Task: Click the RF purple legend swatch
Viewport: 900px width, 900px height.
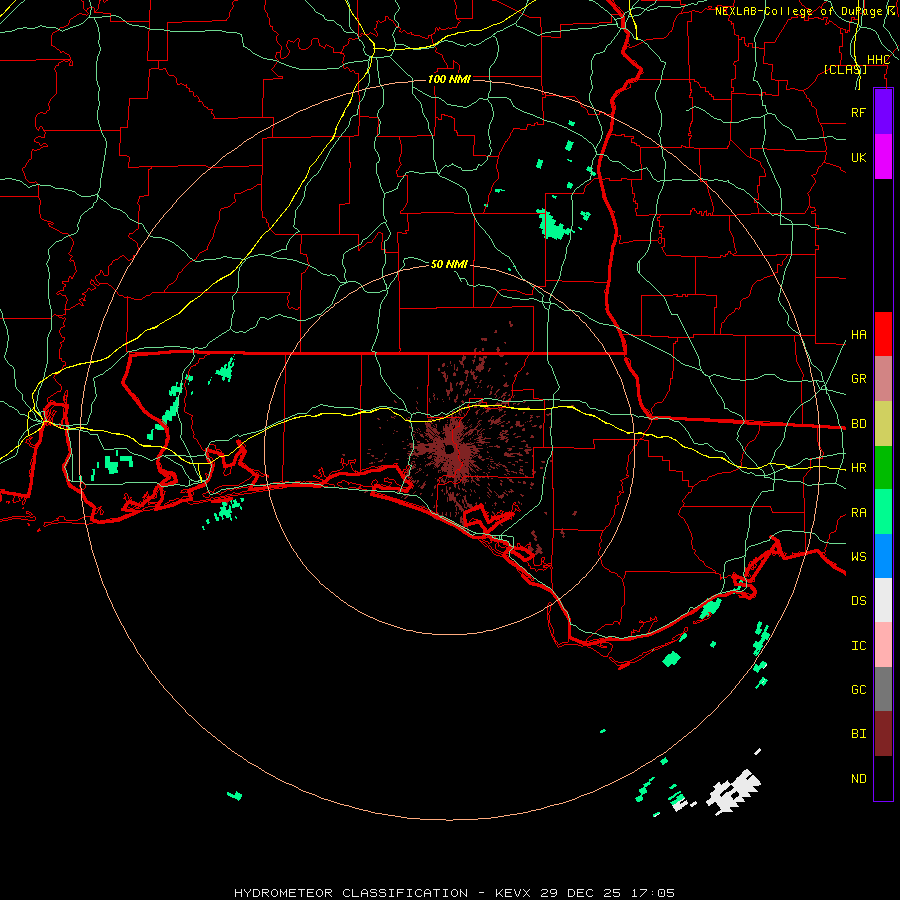Action: [x=883, y=112]
